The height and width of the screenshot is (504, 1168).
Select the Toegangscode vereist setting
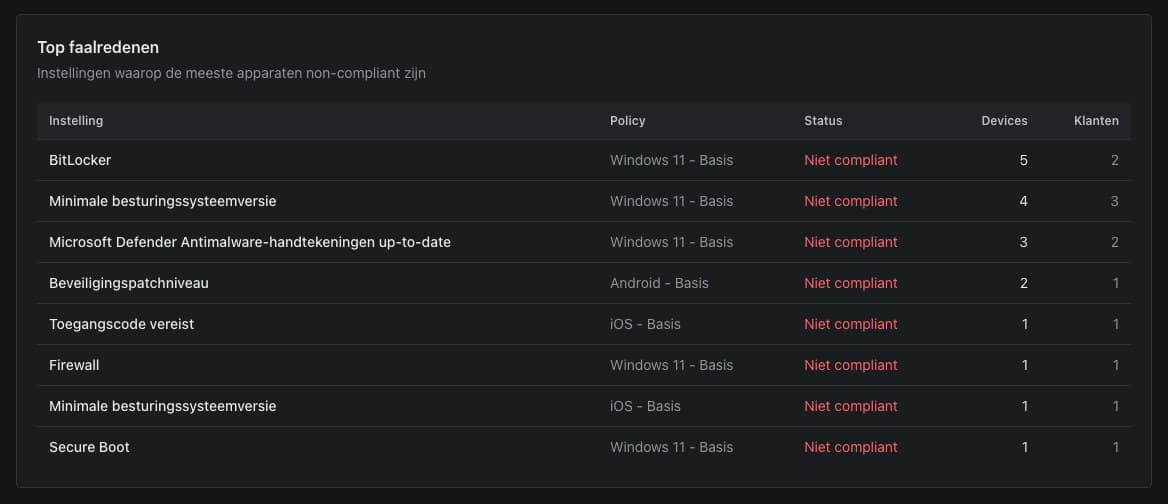(x=121, y=324)
